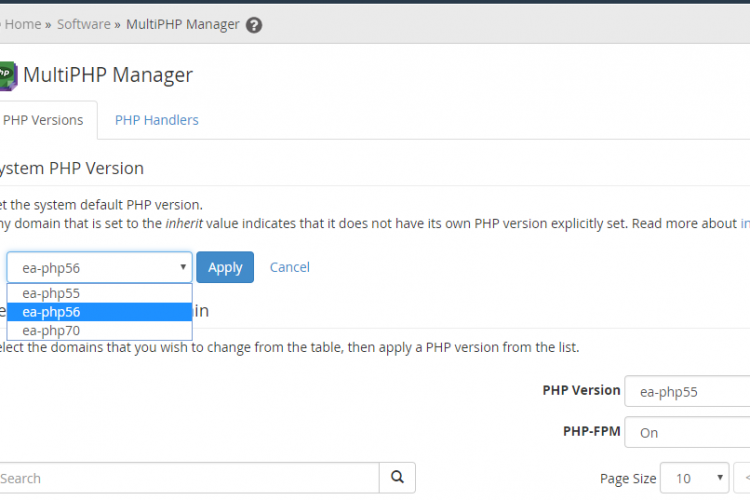Open the PHP-FPM dropdown set to On

pyautogui.click(x=687, y=433)
